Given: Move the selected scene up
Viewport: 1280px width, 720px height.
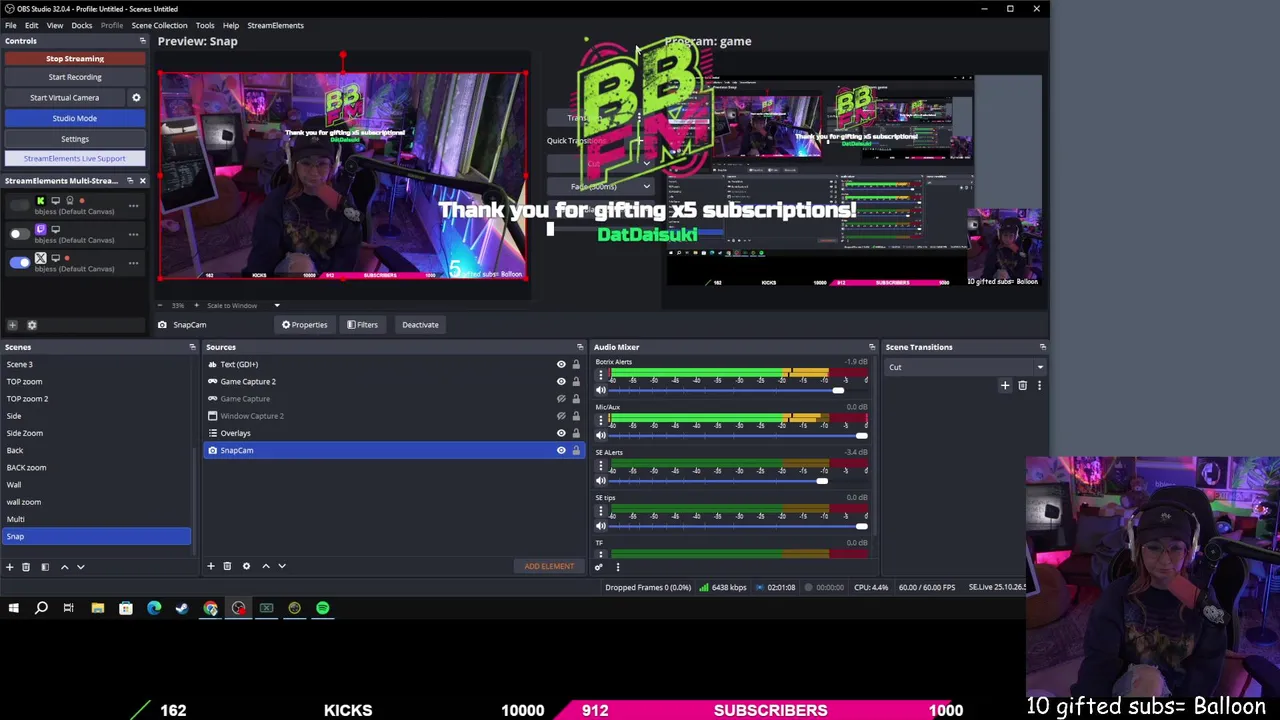Looking at the screenshot, I should click(64, 567).
